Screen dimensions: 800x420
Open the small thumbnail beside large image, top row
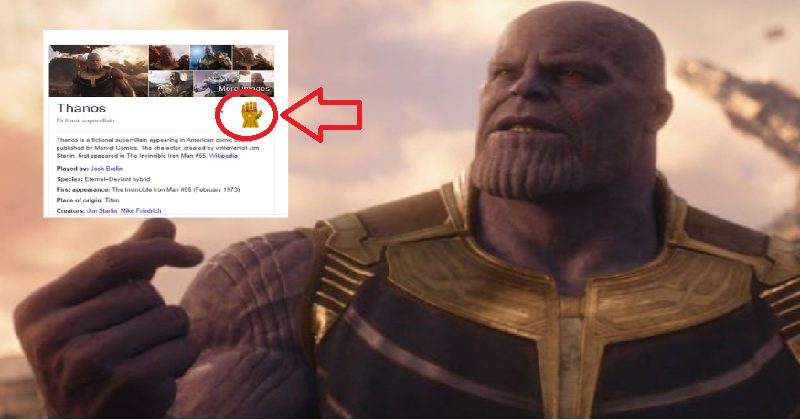tap(169, 57)
